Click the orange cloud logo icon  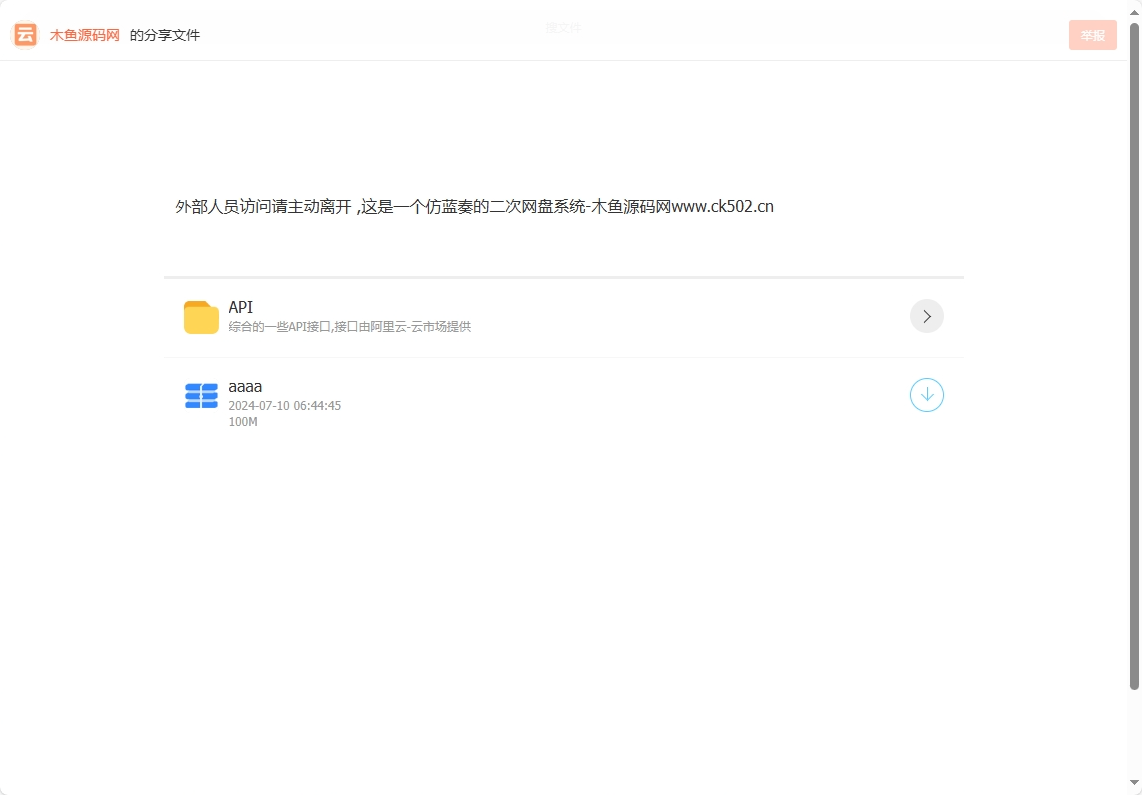[x=25, y=34]
